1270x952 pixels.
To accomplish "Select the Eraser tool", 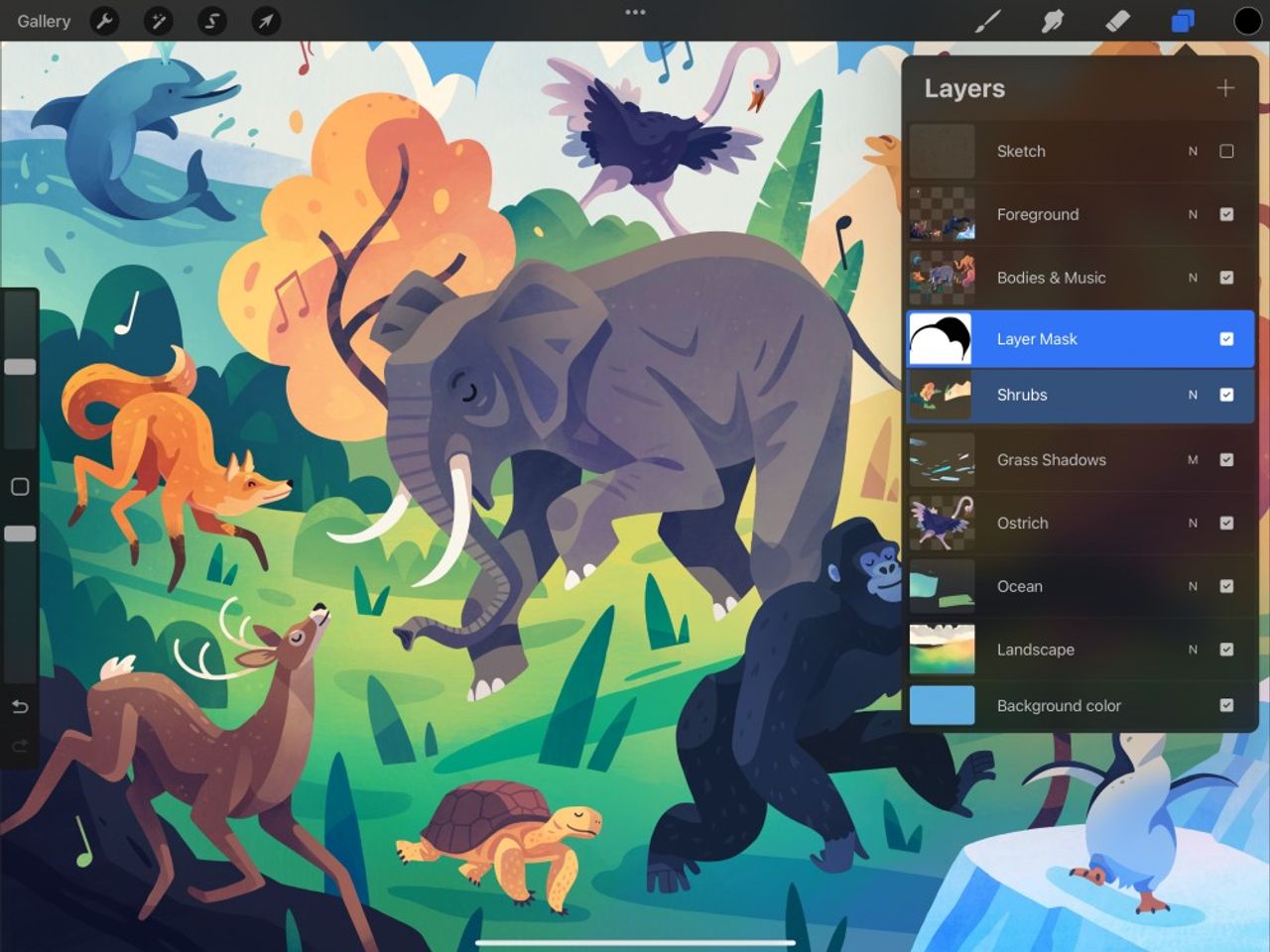I will point(1117,21).
